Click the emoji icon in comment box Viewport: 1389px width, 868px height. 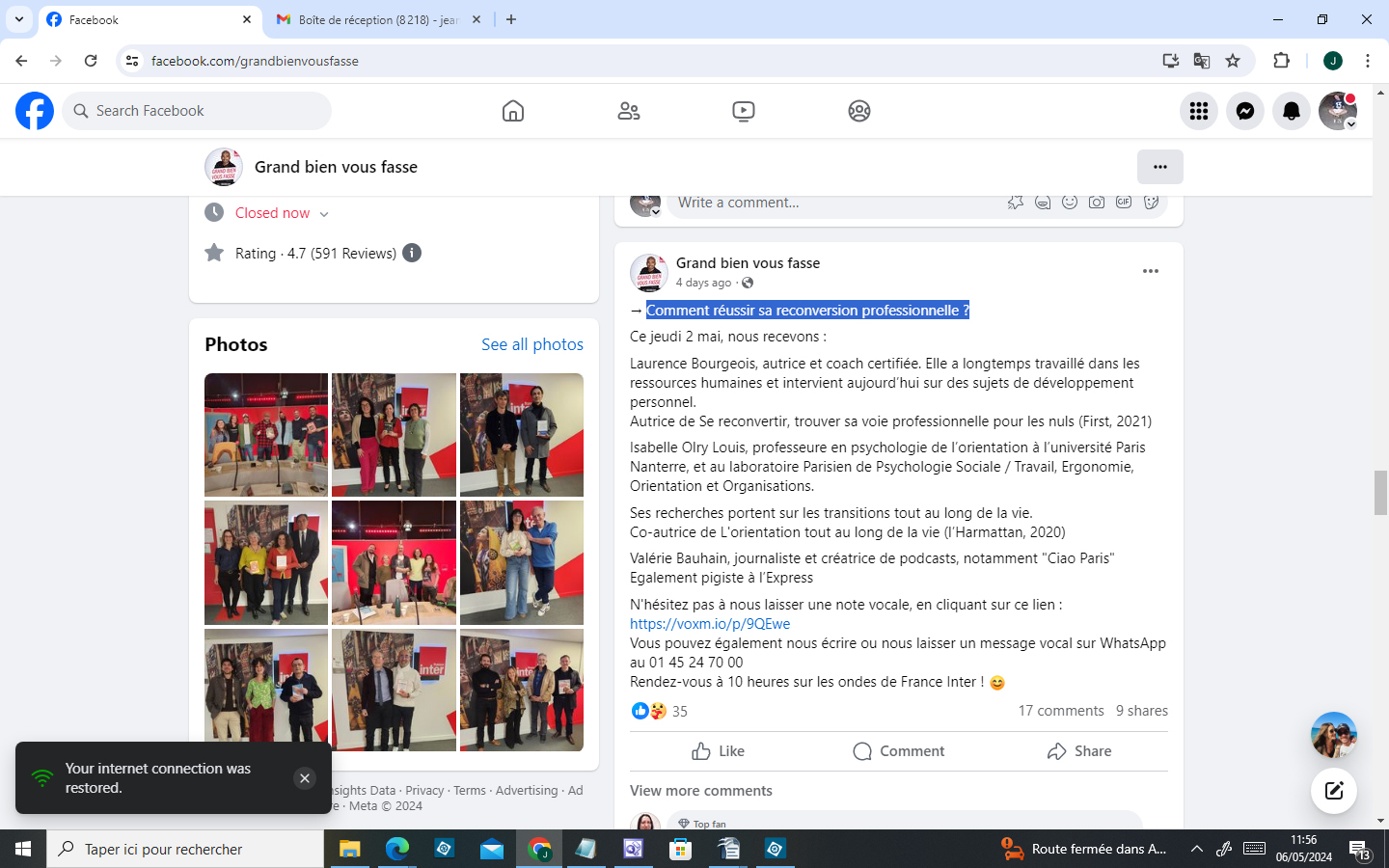coord(1070,203)
